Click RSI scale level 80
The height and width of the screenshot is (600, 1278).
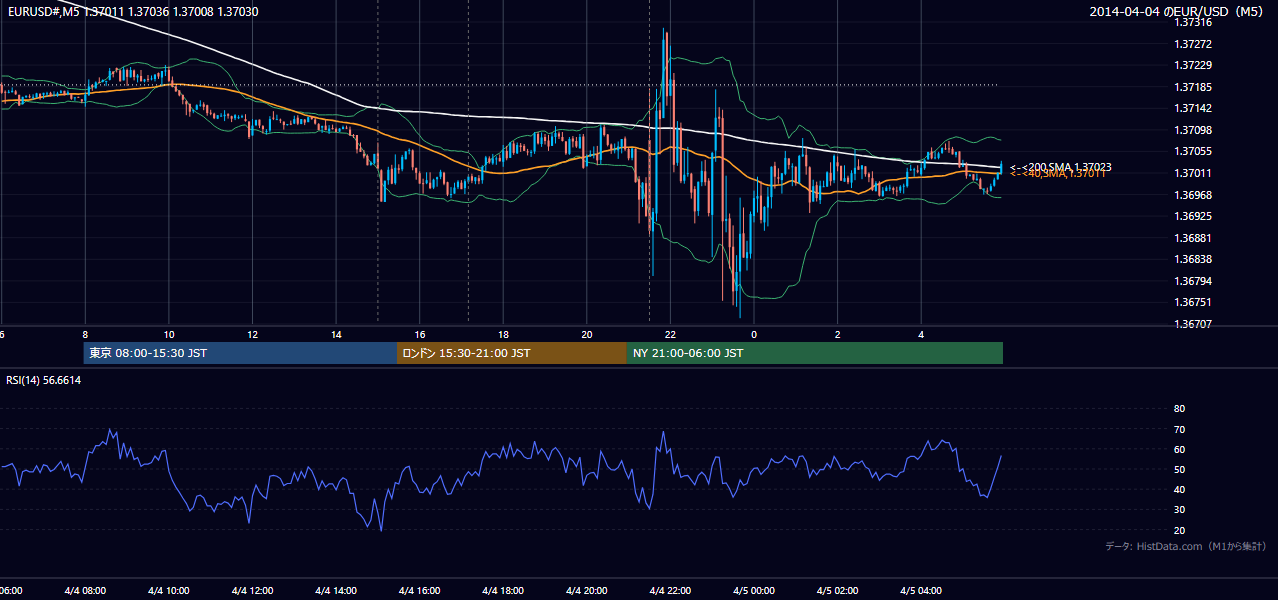[1180, 409]
